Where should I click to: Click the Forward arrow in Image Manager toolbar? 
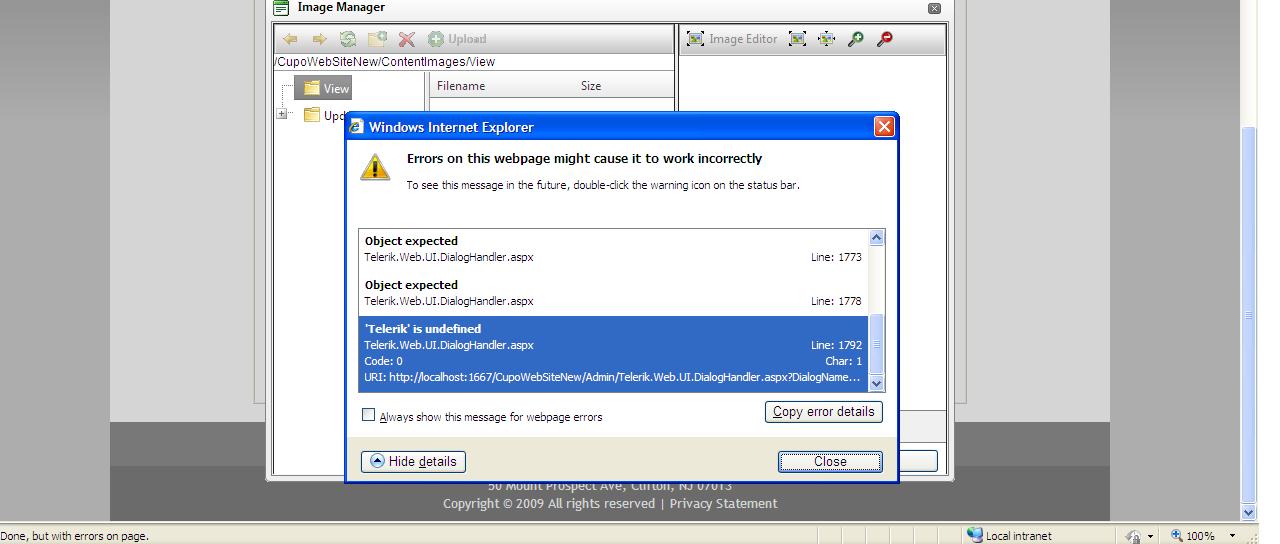pos(319,39)
